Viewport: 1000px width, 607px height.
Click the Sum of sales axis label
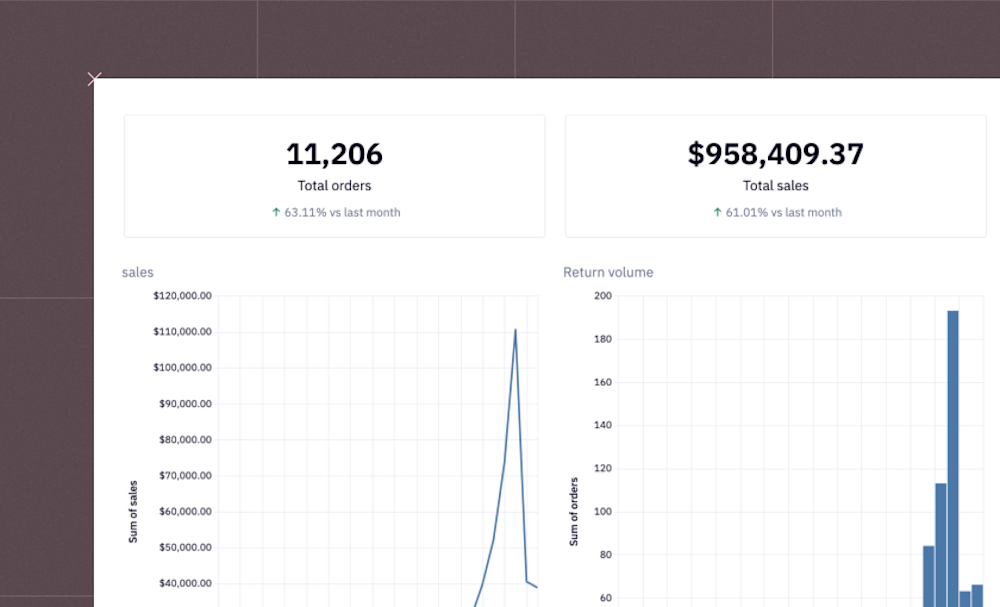point(133,510)
